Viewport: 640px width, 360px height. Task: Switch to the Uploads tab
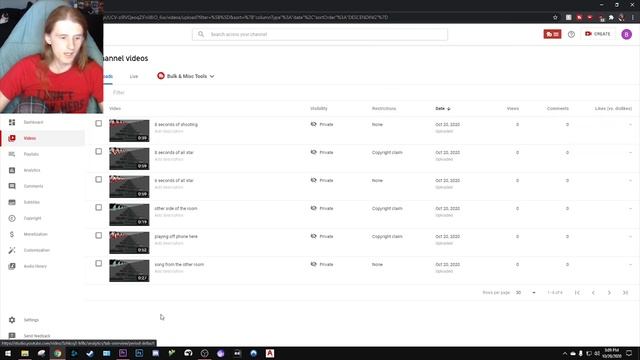(x=108, y=76)
